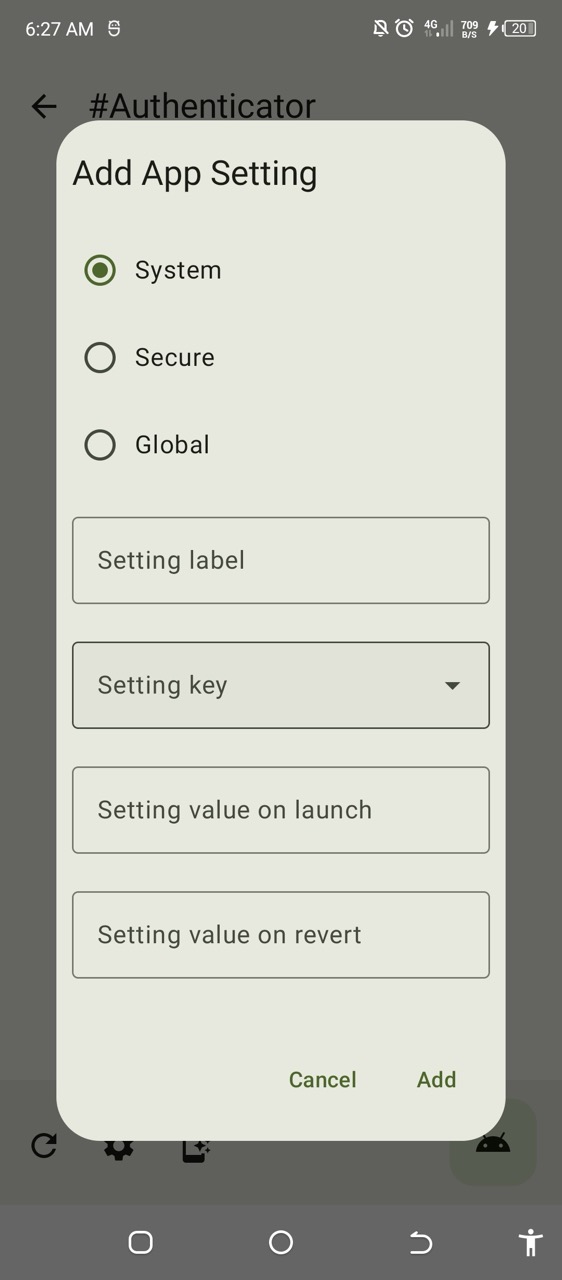562x1280 pixels.
Task: Focus the Setting value on launch field
Action: 281,810
